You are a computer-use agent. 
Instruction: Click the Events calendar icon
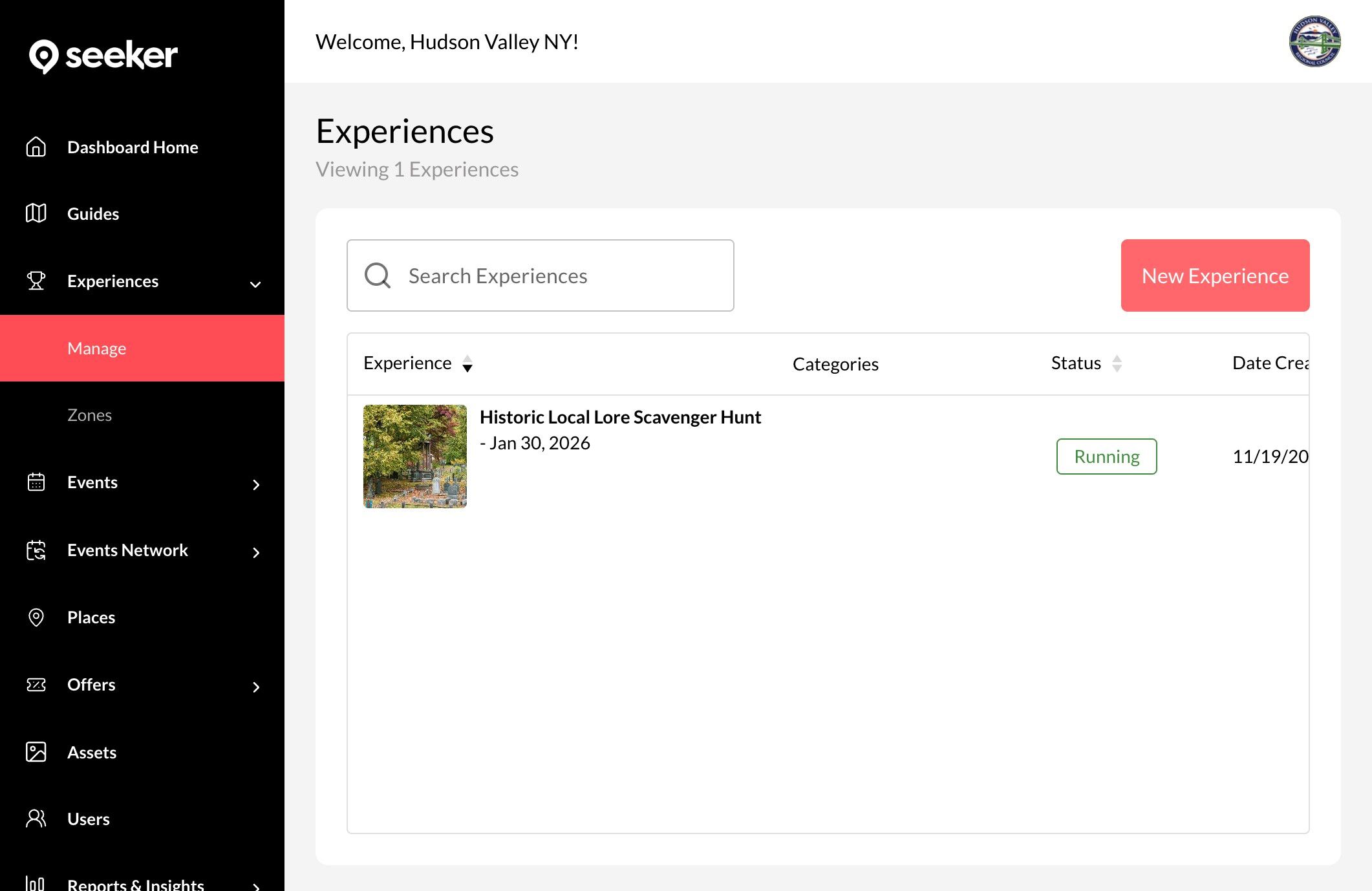coord(36,482)
